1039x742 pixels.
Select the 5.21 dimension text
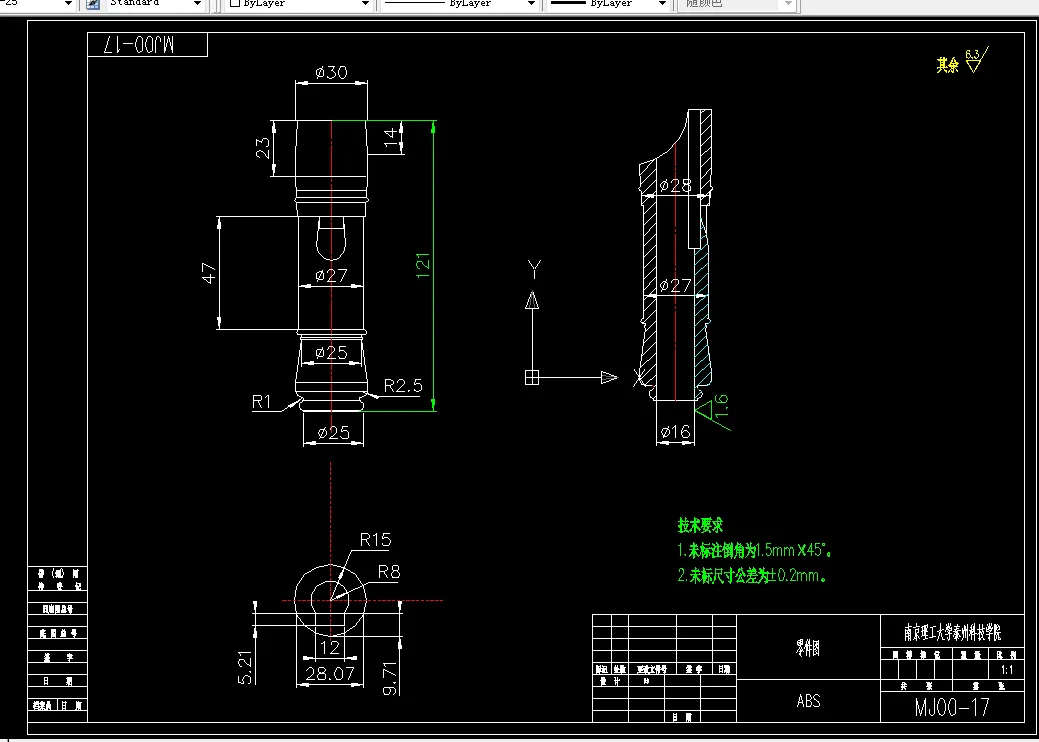[245, 668]
